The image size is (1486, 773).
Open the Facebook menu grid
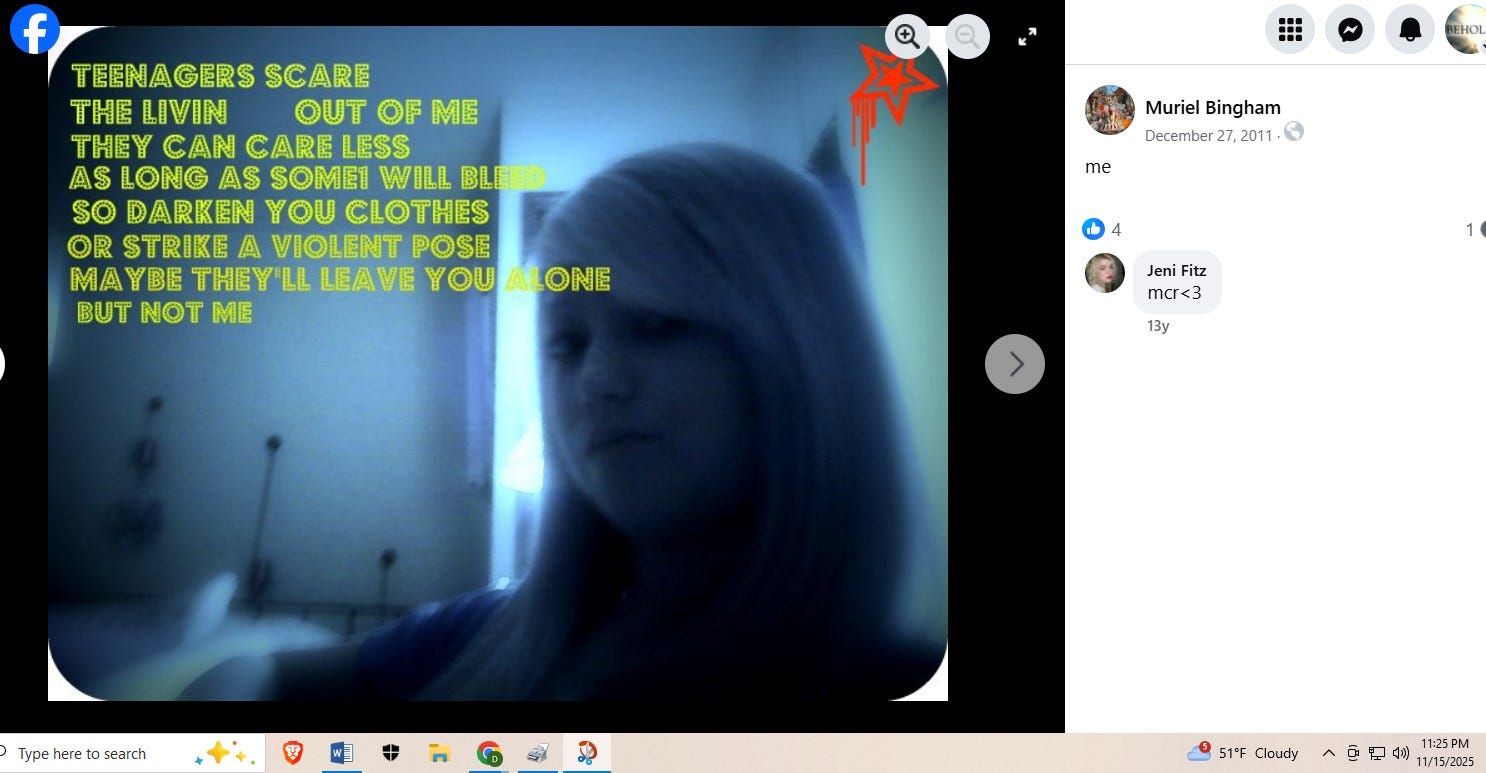coord(1290,29)
